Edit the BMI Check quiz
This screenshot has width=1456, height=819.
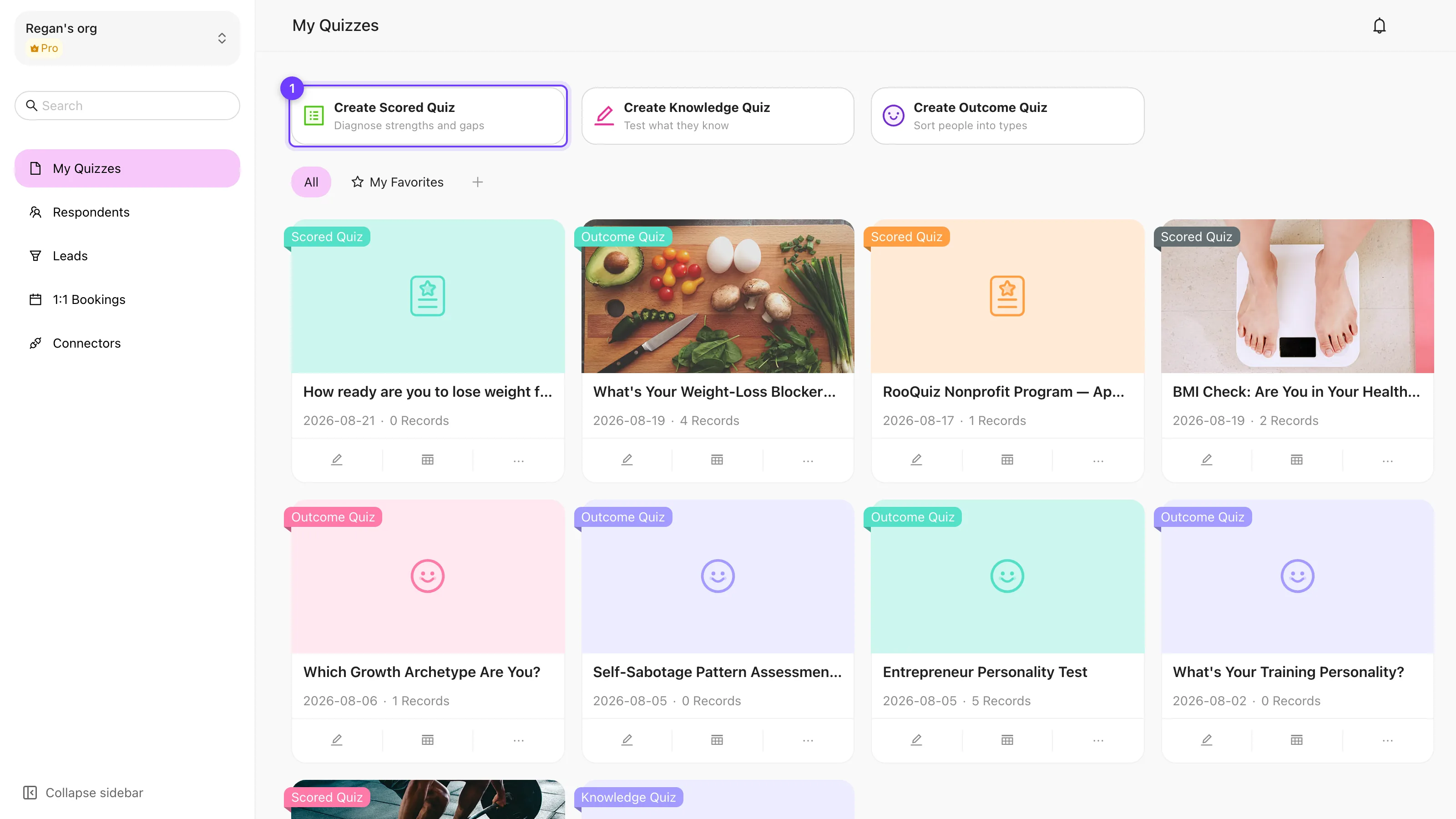click(x=1207, y=460)
